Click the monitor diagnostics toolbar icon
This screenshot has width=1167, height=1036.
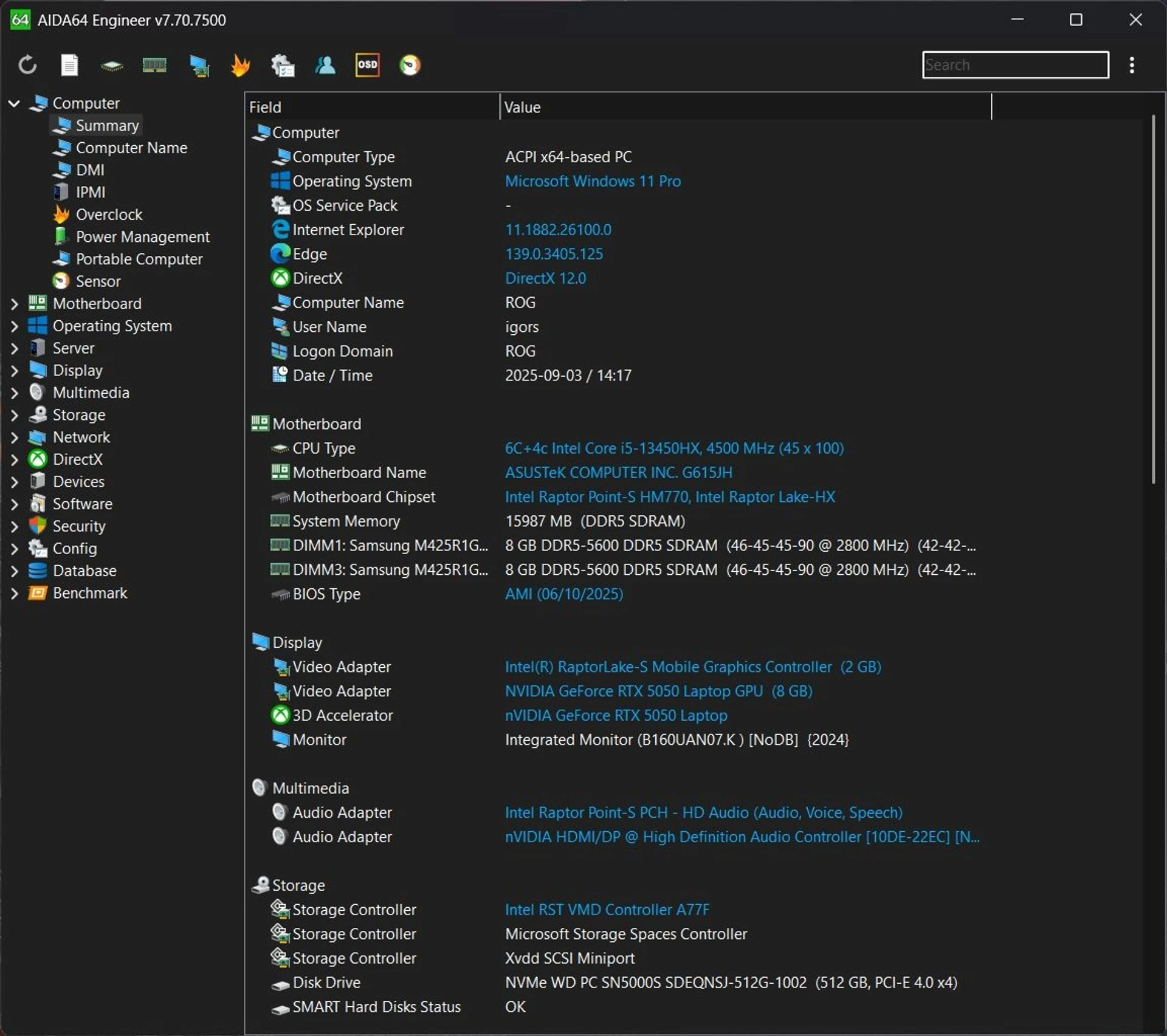(199, 66)
